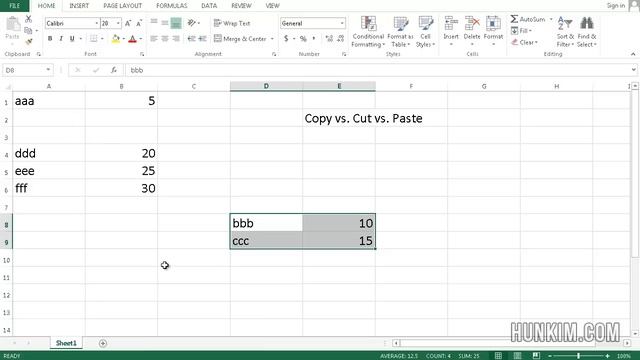Click the Insert cells icon
The width and height of the screenshot is (640, 360).
coord(451,24)
